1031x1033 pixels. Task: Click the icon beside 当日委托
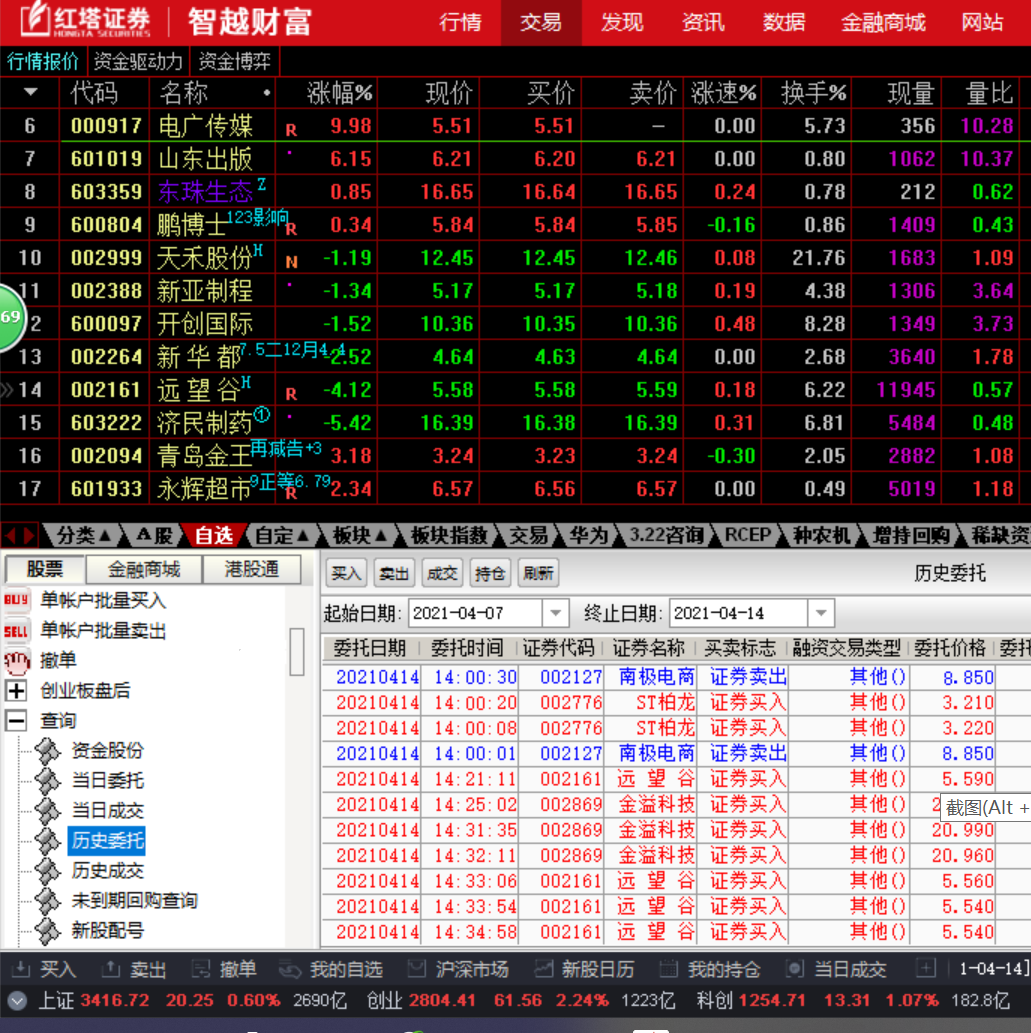click(47, 781)
